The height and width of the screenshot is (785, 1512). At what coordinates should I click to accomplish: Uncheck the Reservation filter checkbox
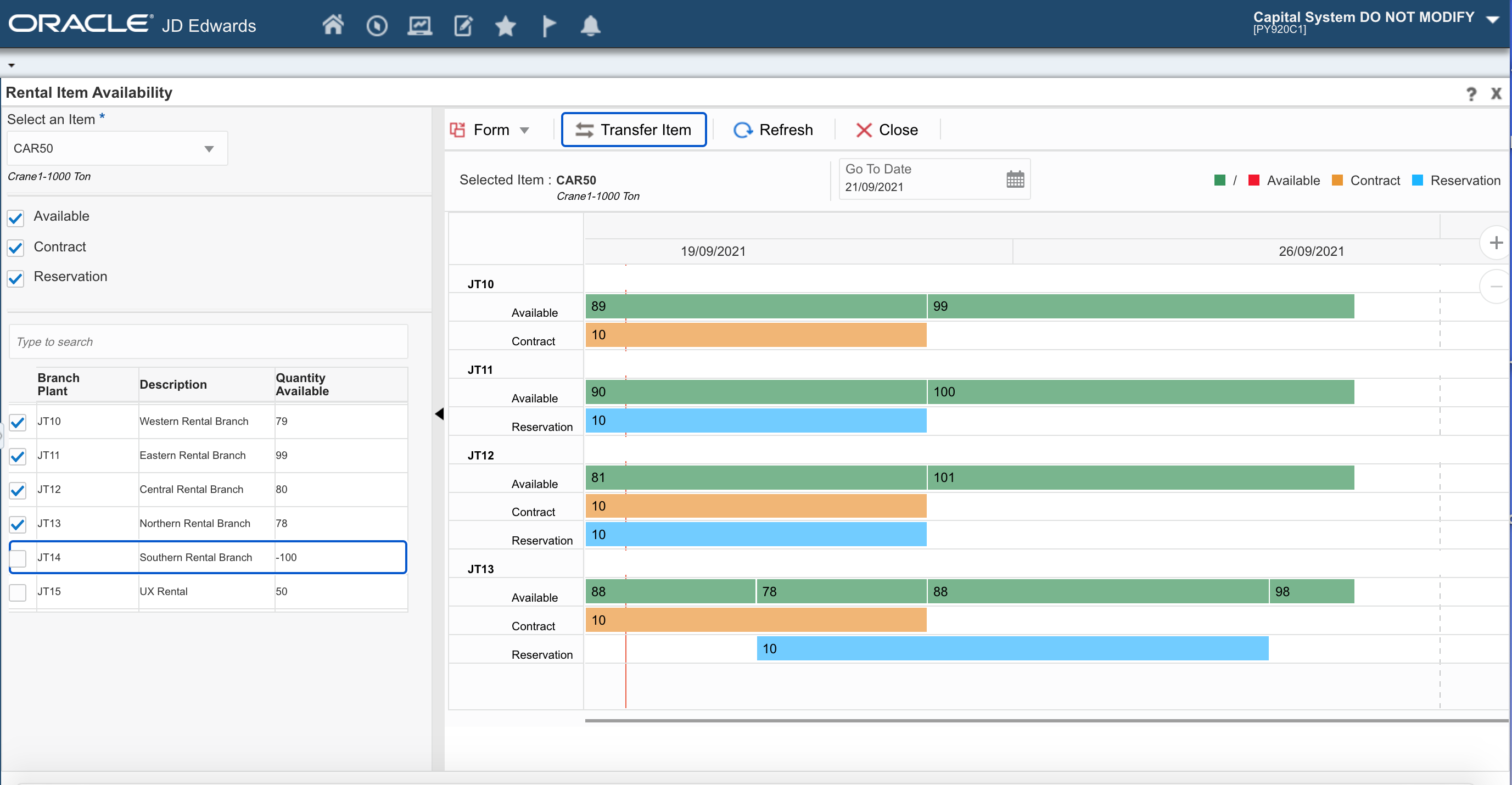pyautogui.click(x=16, y=278)
